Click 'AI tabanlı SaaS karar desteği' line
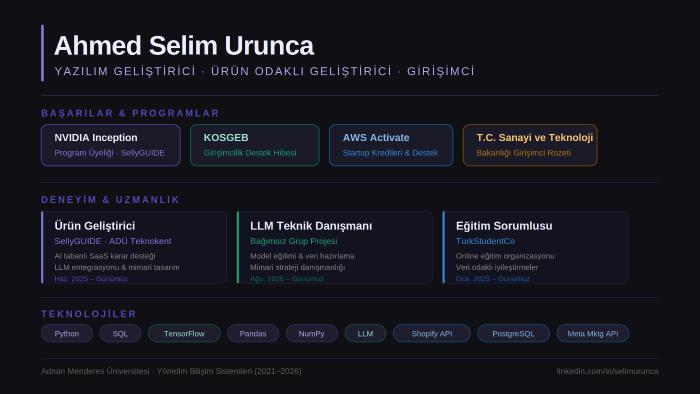 (105, 256)
